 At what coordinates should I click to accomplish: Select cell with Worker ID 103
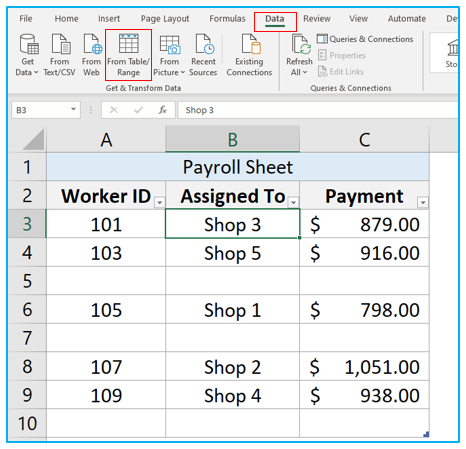tap(106, 253)
